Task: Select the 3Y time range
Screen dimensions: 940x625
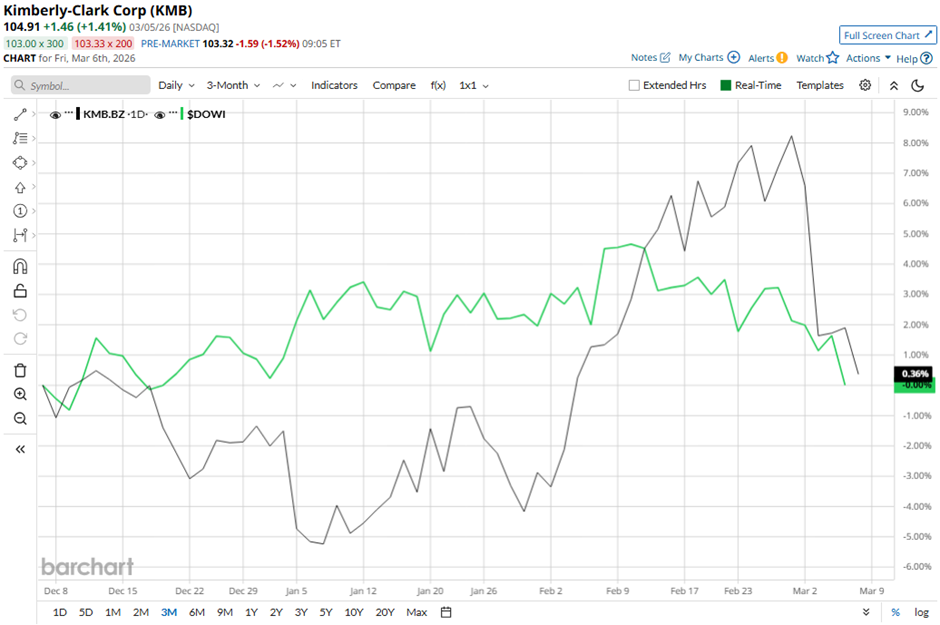Action: [301, 612]
